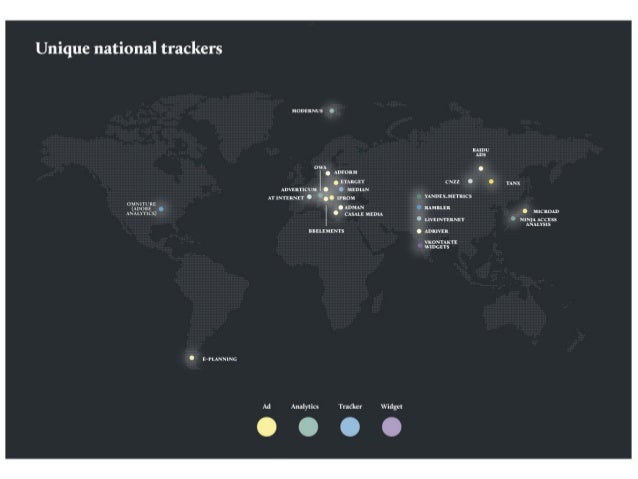Click the 'AT INTERNET' label text
Image resolution: width=638 pixels, height=479 pixels.
pyautogui.click(x=286, y=198)
